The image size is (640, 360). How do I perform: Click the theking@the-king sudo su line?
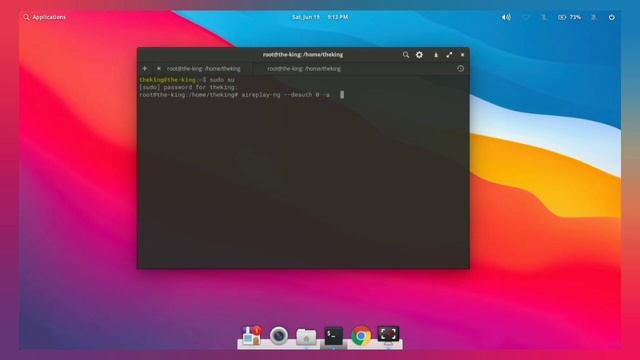point(187,80)
